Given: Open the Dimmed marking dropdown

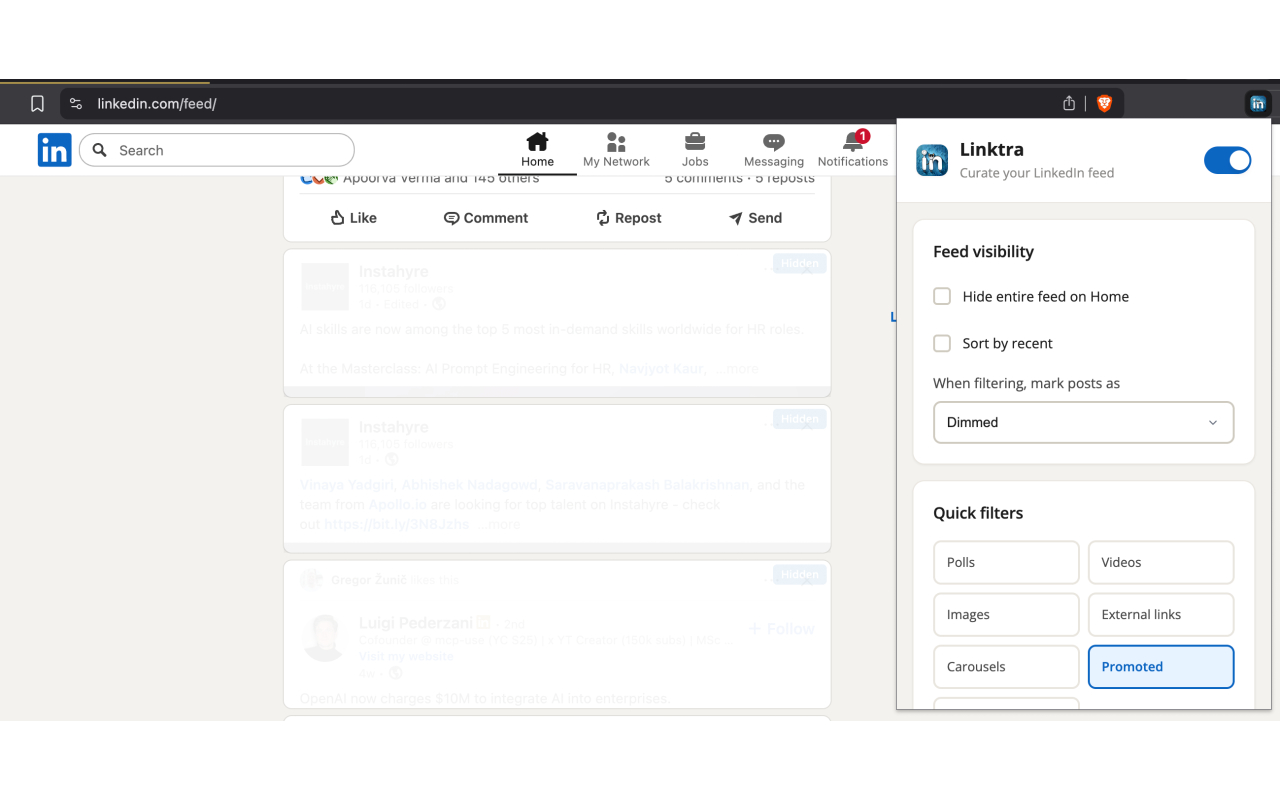Looking at the screenshot, I should (x=1084, y=422).
